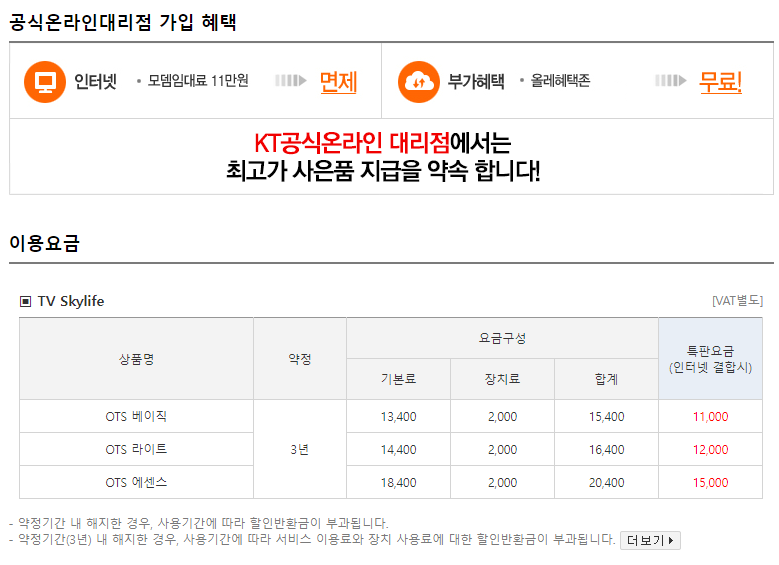Screen dimensions: 779x565
Task: Click the 13,400 base fee cell
Action: pos(398,416)
